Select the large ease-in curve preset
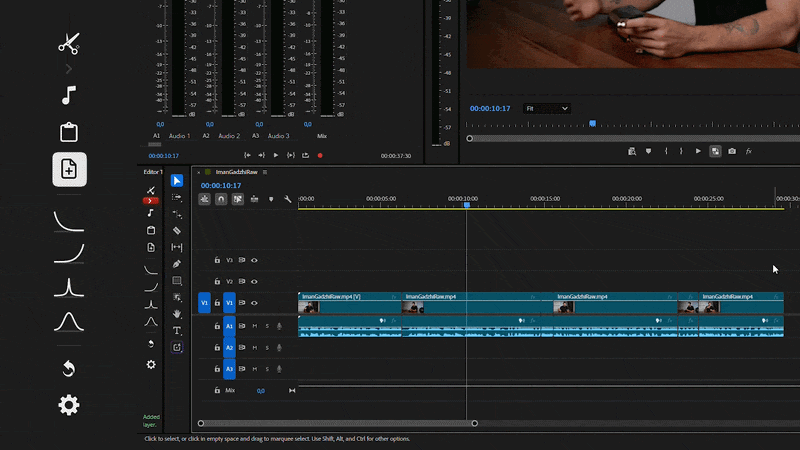Viewport: 800px width, 450px height. coord(69,253)
